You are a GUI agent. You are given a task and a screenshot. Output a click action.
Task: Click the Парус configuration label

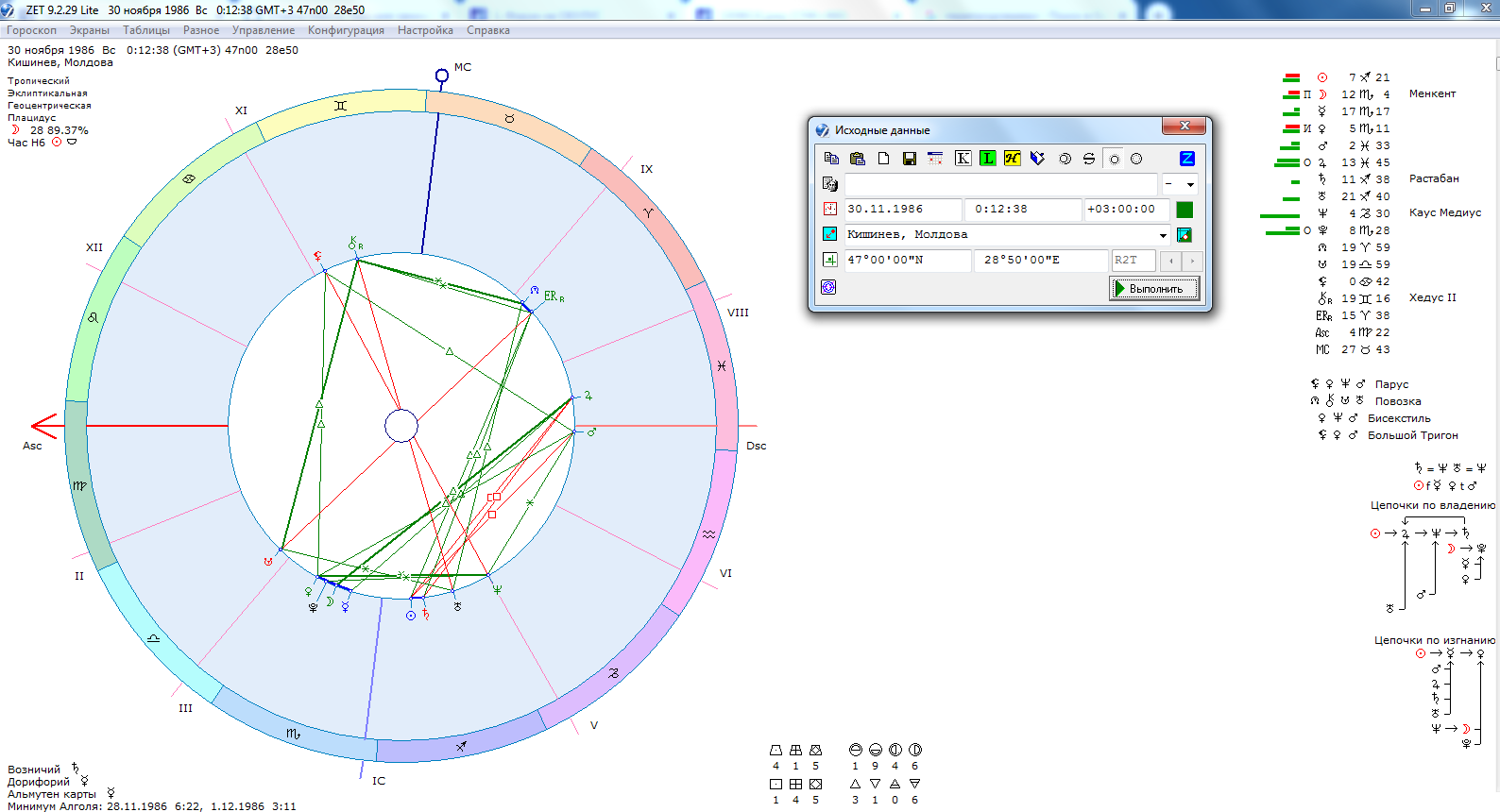coord(1391,384)
